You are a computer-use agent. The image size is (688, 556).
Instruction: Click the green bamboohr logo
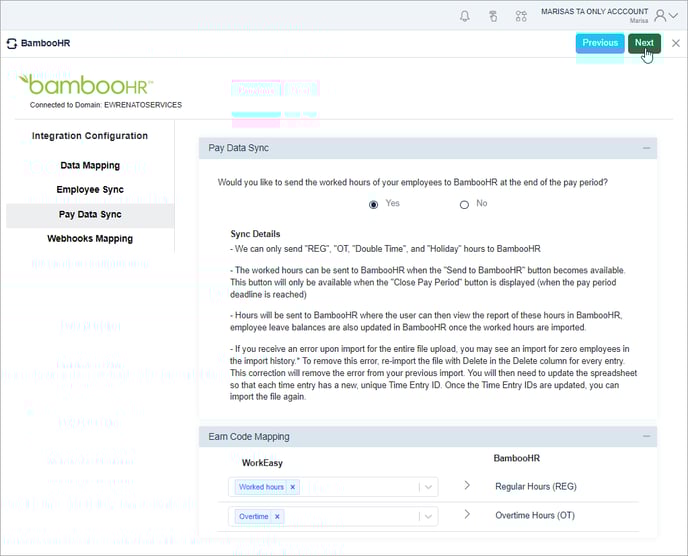coord(86,85)
